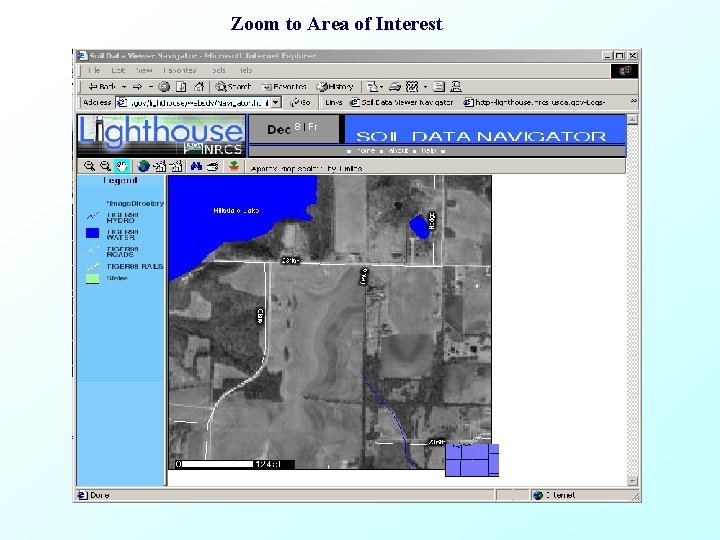Click the globe full extent icon
This screenshot has height=540, width=720.
pos(143,166)
